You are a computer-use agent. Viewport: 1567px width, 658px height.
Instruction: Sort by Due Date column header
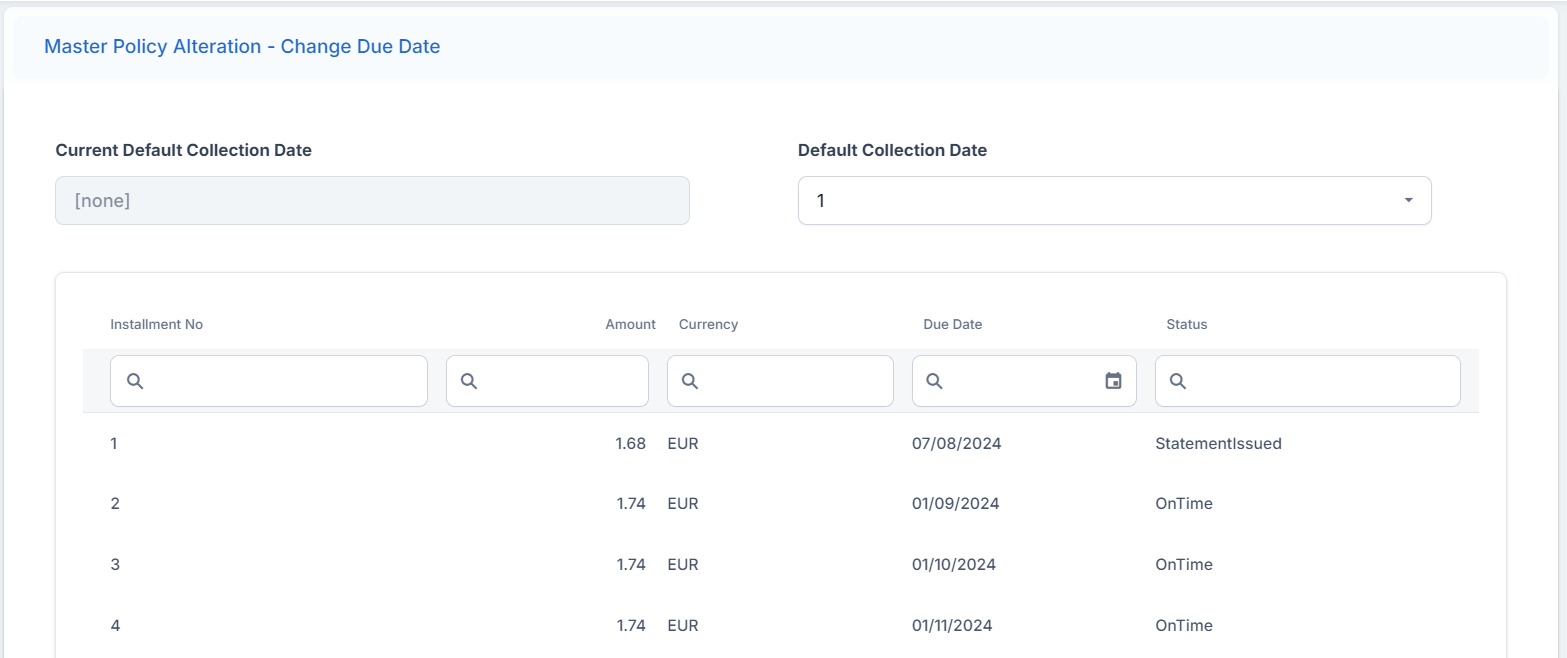pos(952,324)
